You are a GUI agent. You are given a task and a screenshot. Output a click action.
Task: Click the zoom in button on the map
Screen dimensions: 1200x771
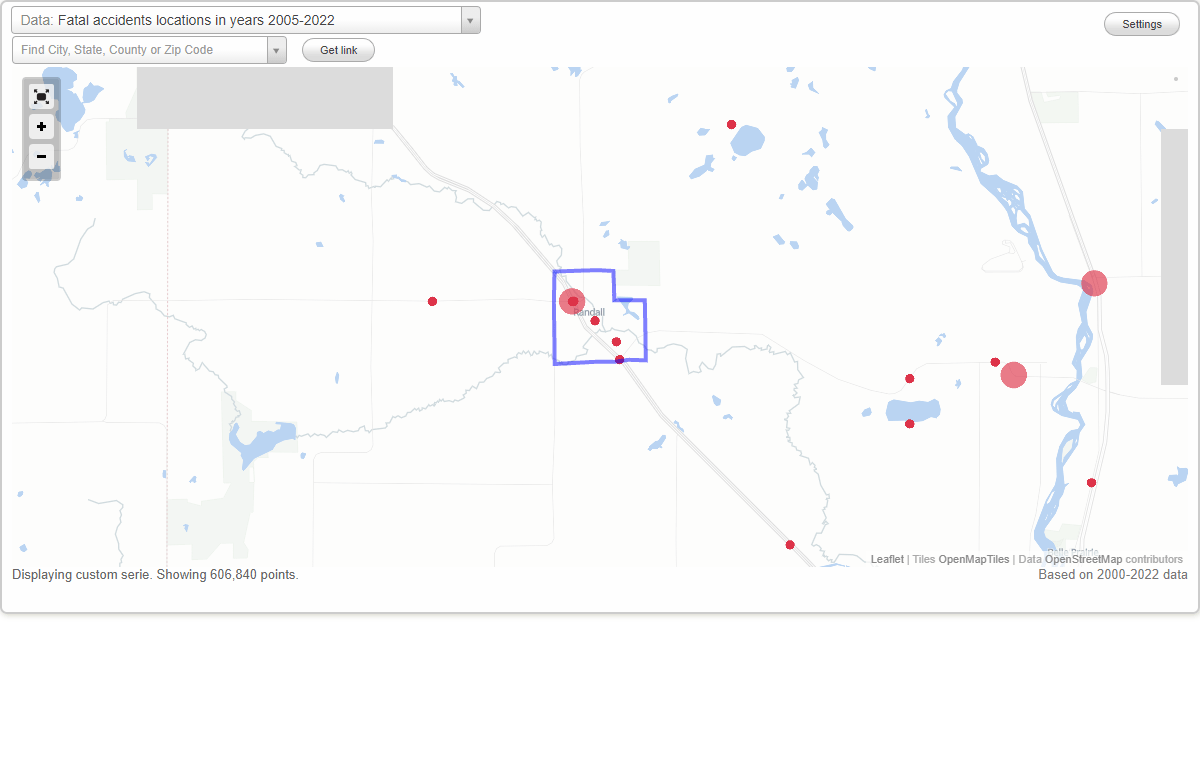(41, 127)
